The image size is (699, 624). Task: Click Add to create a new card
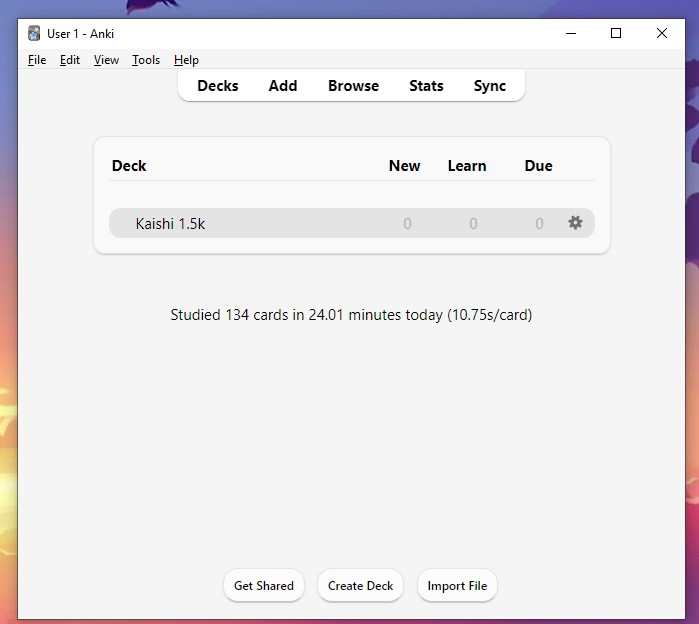click(283, 86)
